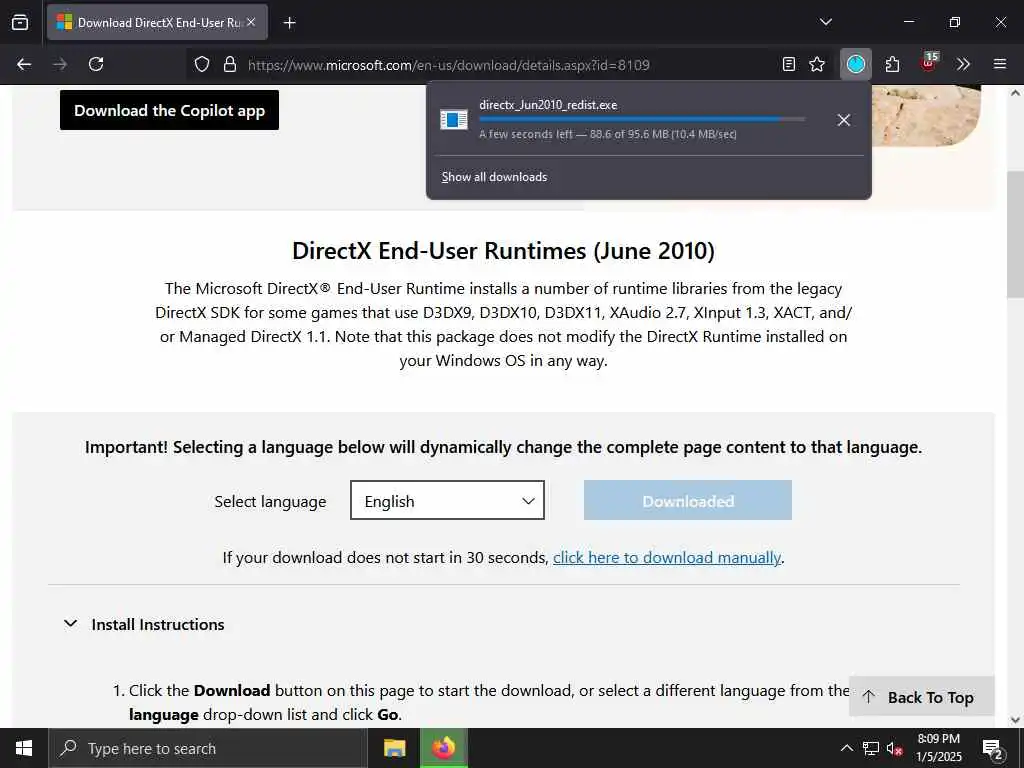The width and height of the screenshot is (1024, 768).
Task: Click the Downloaded button
Action: coord(688,500)
